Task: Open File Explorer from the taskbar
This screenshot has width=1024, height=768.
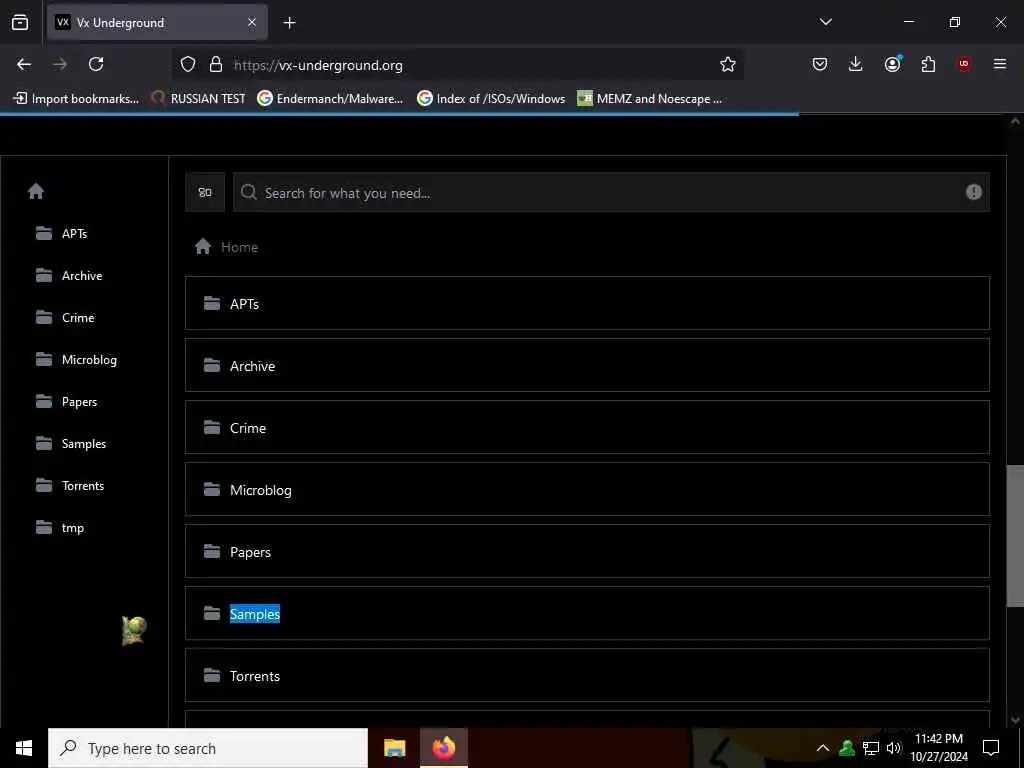Action: click(394, 748)
